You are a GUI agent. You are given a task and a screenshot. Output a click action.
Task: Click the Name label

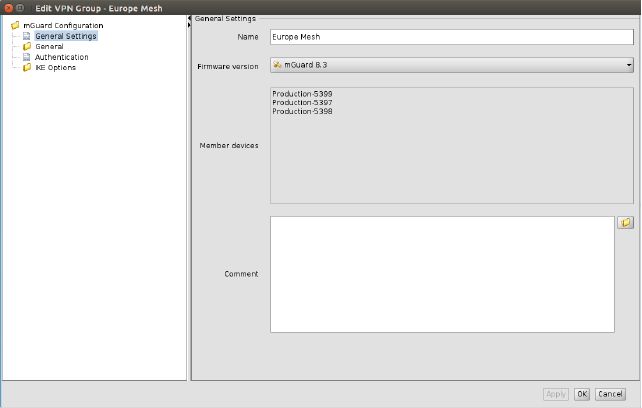point(248,37)
